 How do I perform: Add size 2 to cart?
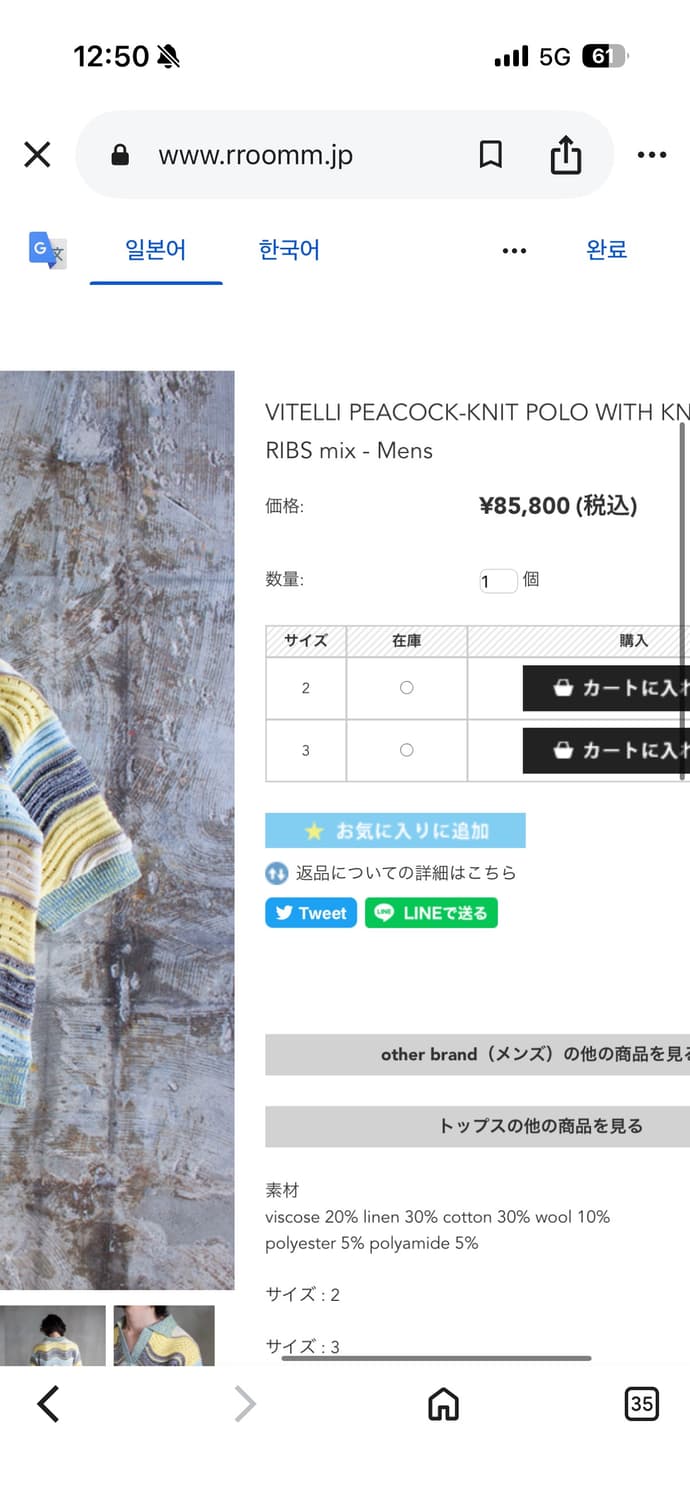606,688
